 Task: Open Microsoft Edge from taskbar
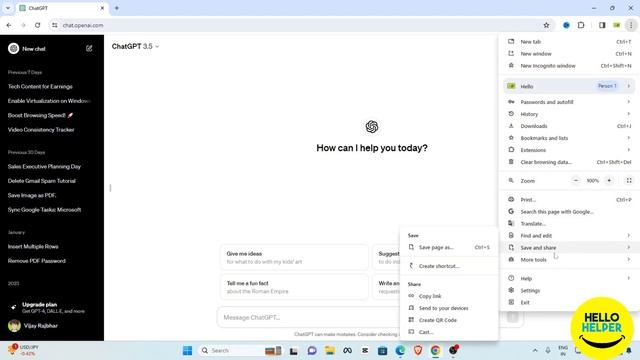click(400, 350)
